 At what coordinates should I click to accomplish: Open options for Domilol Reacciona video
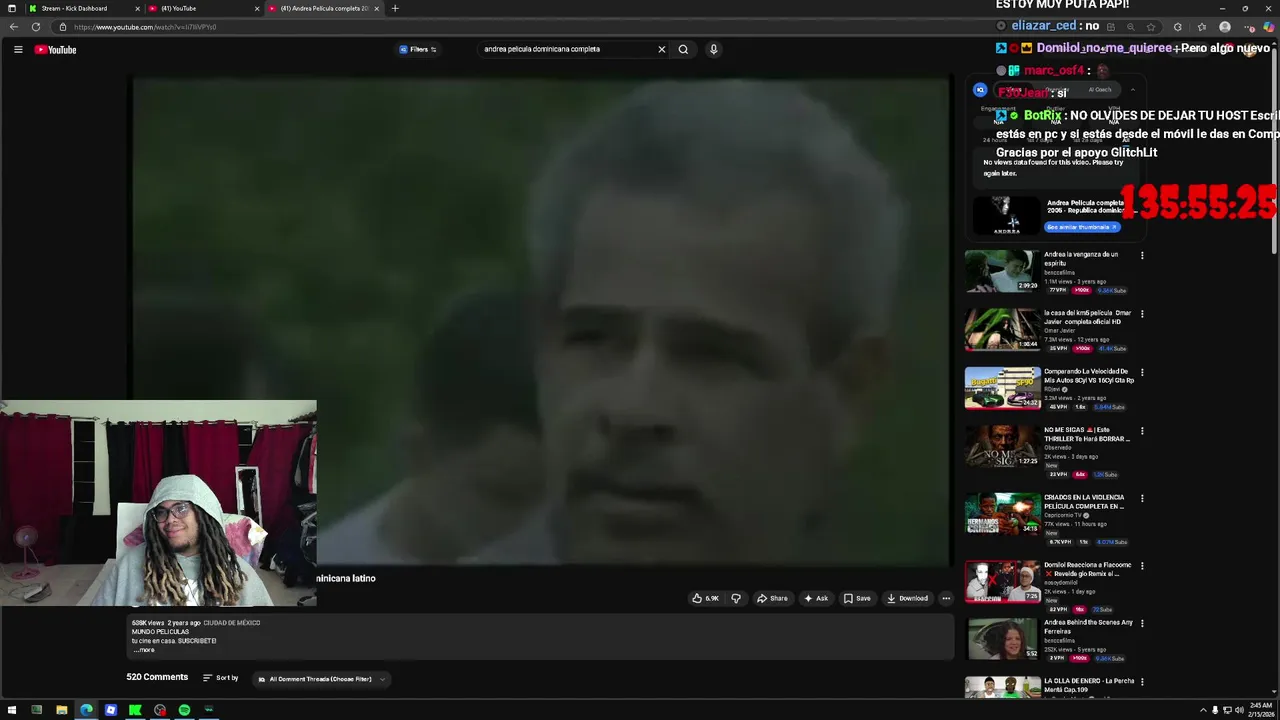pos(1142,565)
